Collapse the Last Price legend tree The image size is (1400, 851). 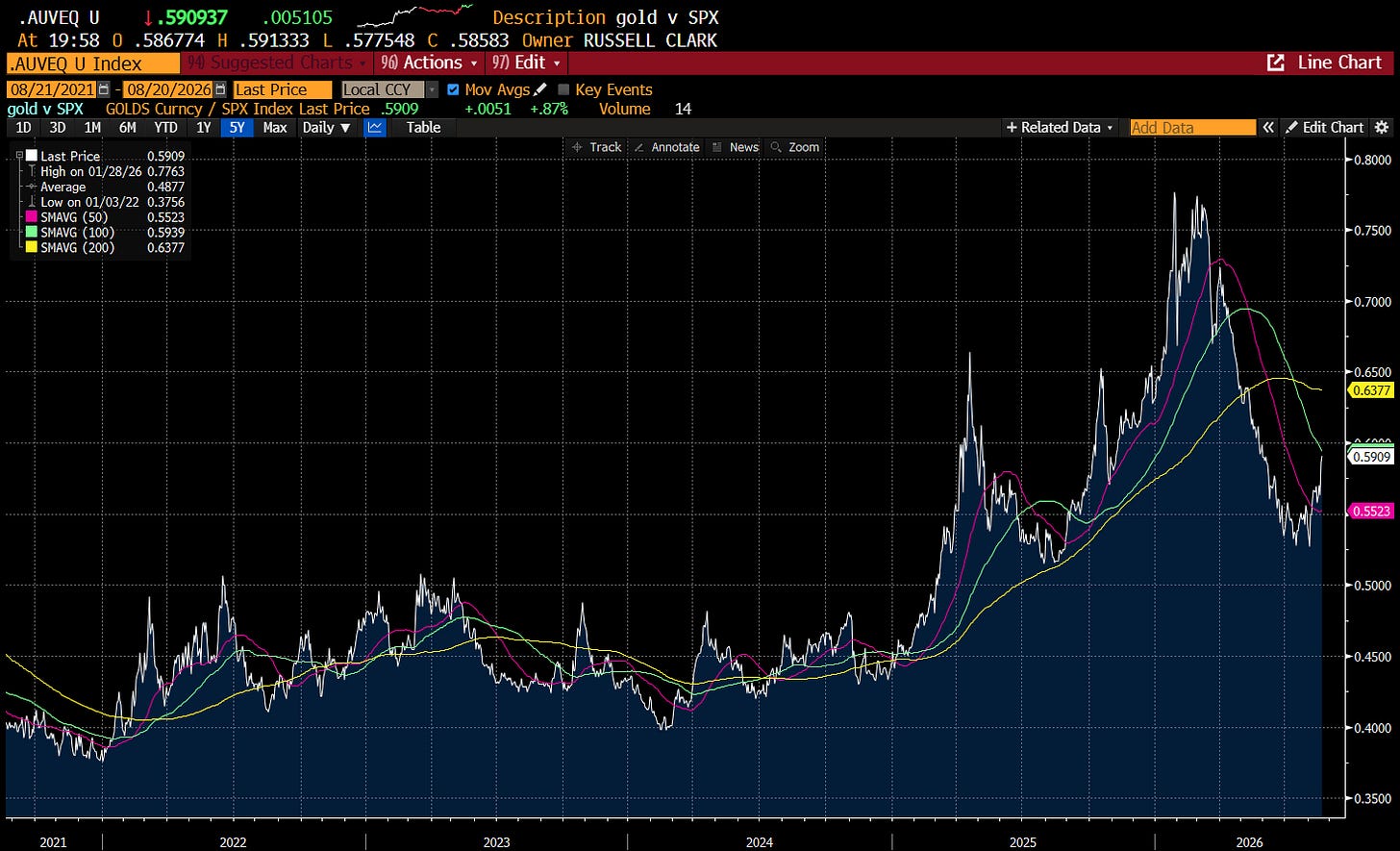click(x=19, y=155)
